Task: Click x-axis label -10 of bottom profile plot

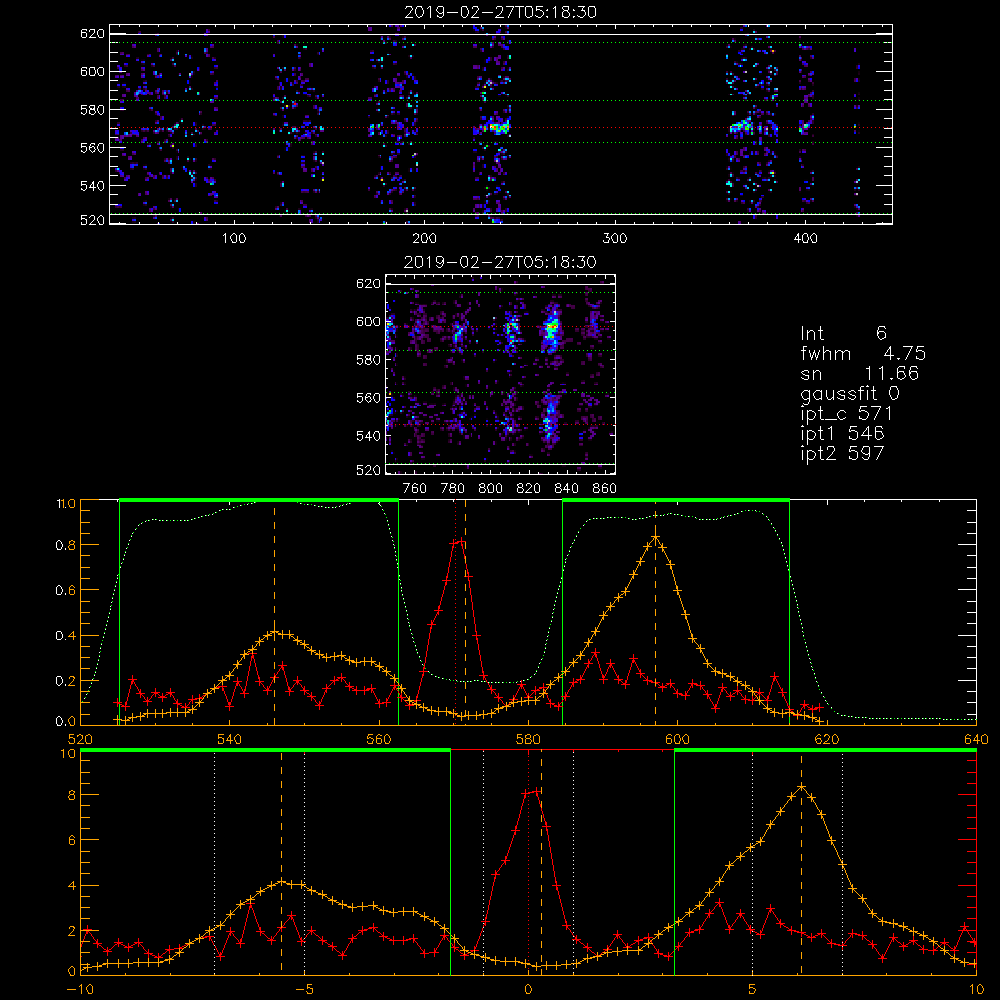Action: pos(80,989)
